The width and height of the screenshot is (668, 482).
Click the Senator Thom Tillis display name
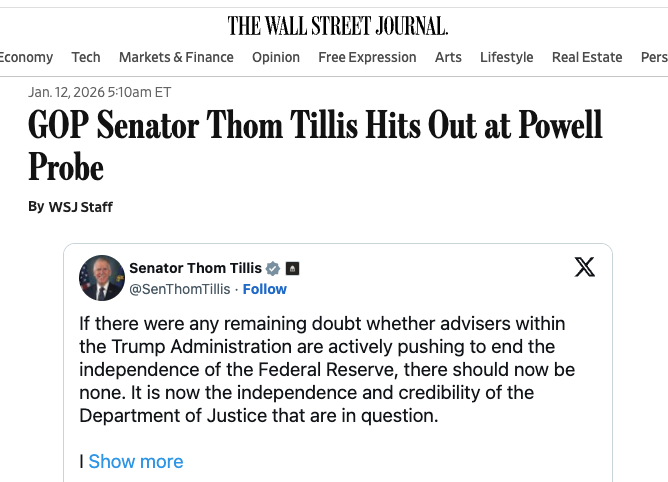[x=195, y=268]
